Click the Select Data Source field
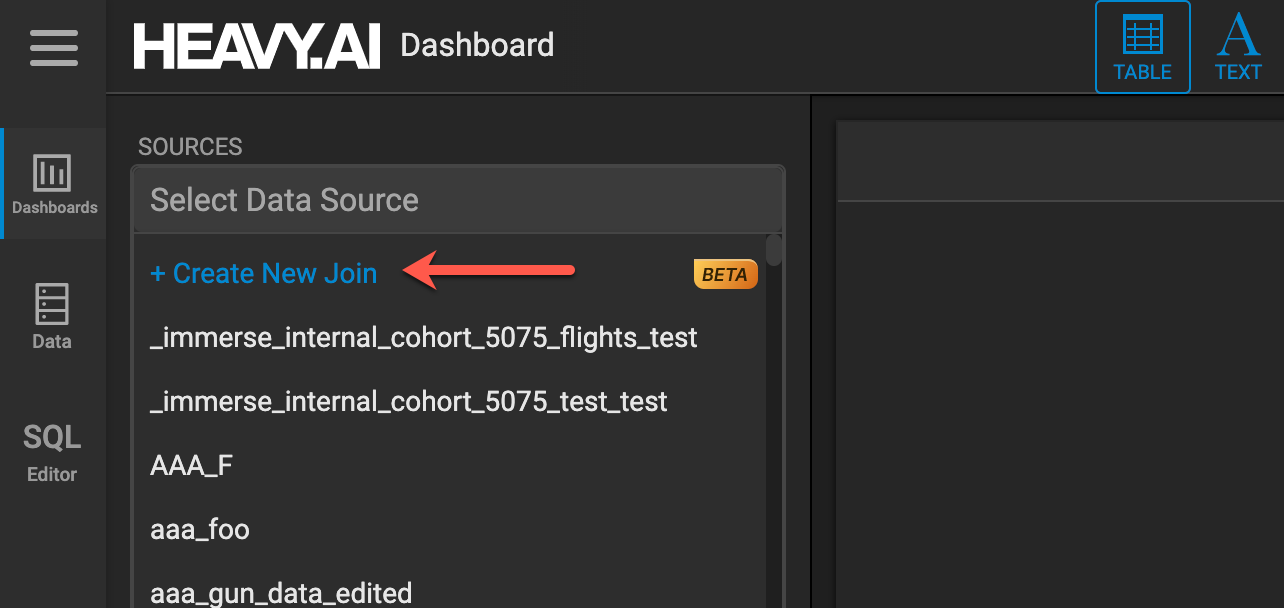Viewport: 1284px width, 608px height. [x=457, y=200]
